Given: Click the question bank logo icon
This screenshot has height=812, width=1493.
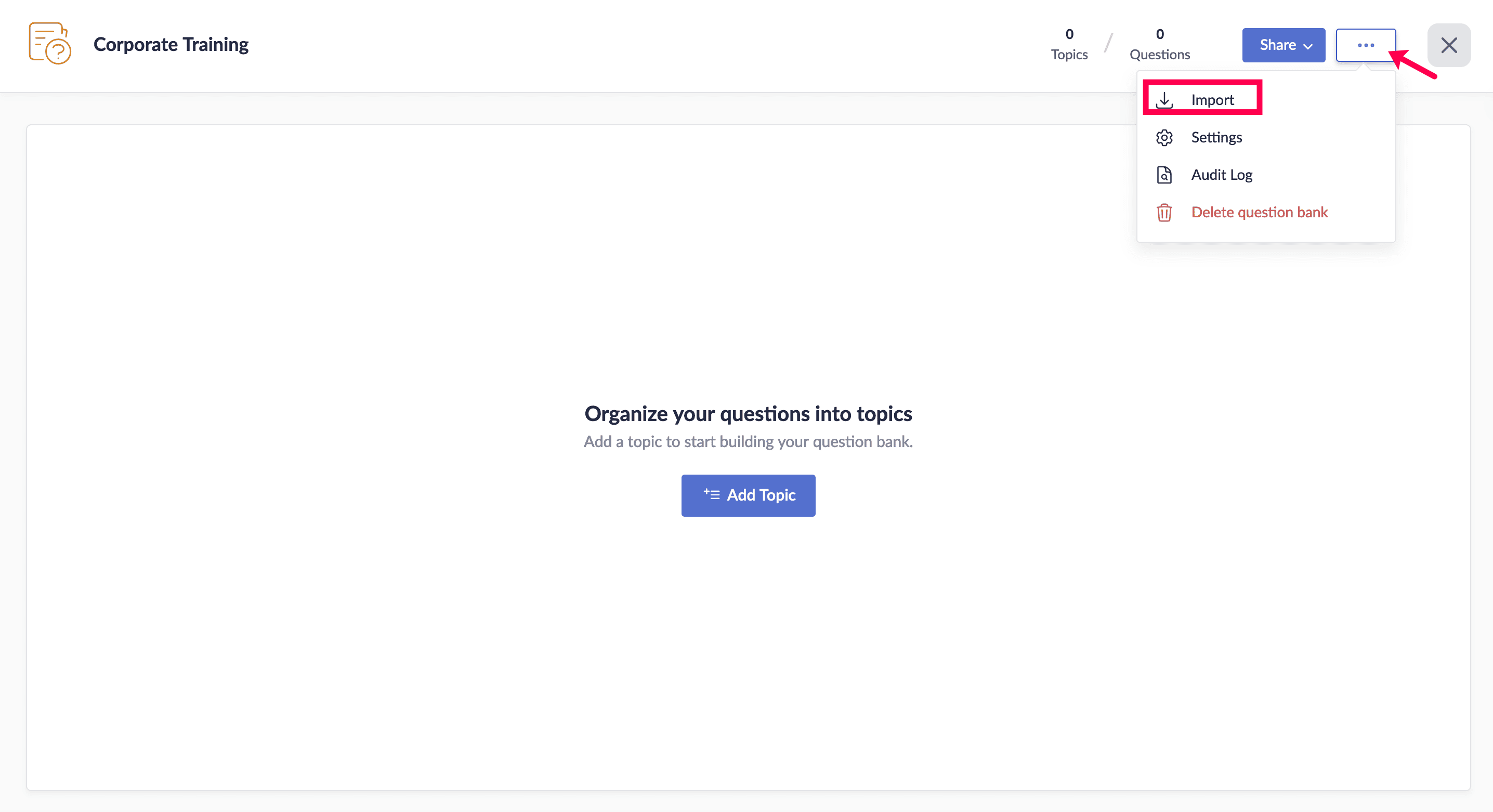Looking at the screenshot, I should point(50,44).
